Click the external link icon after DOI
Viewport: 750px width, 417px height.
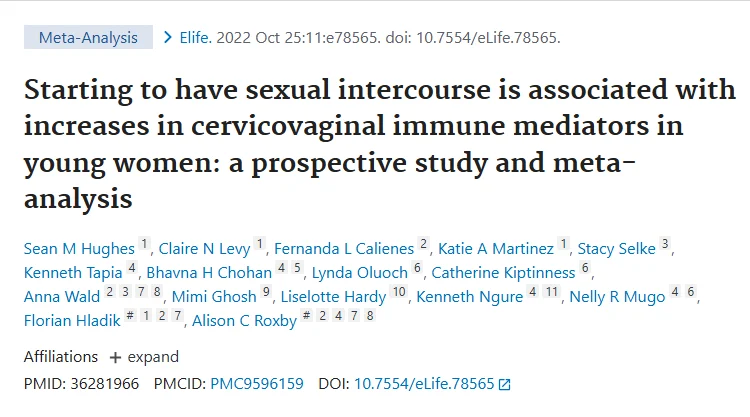tap(504, 383)
